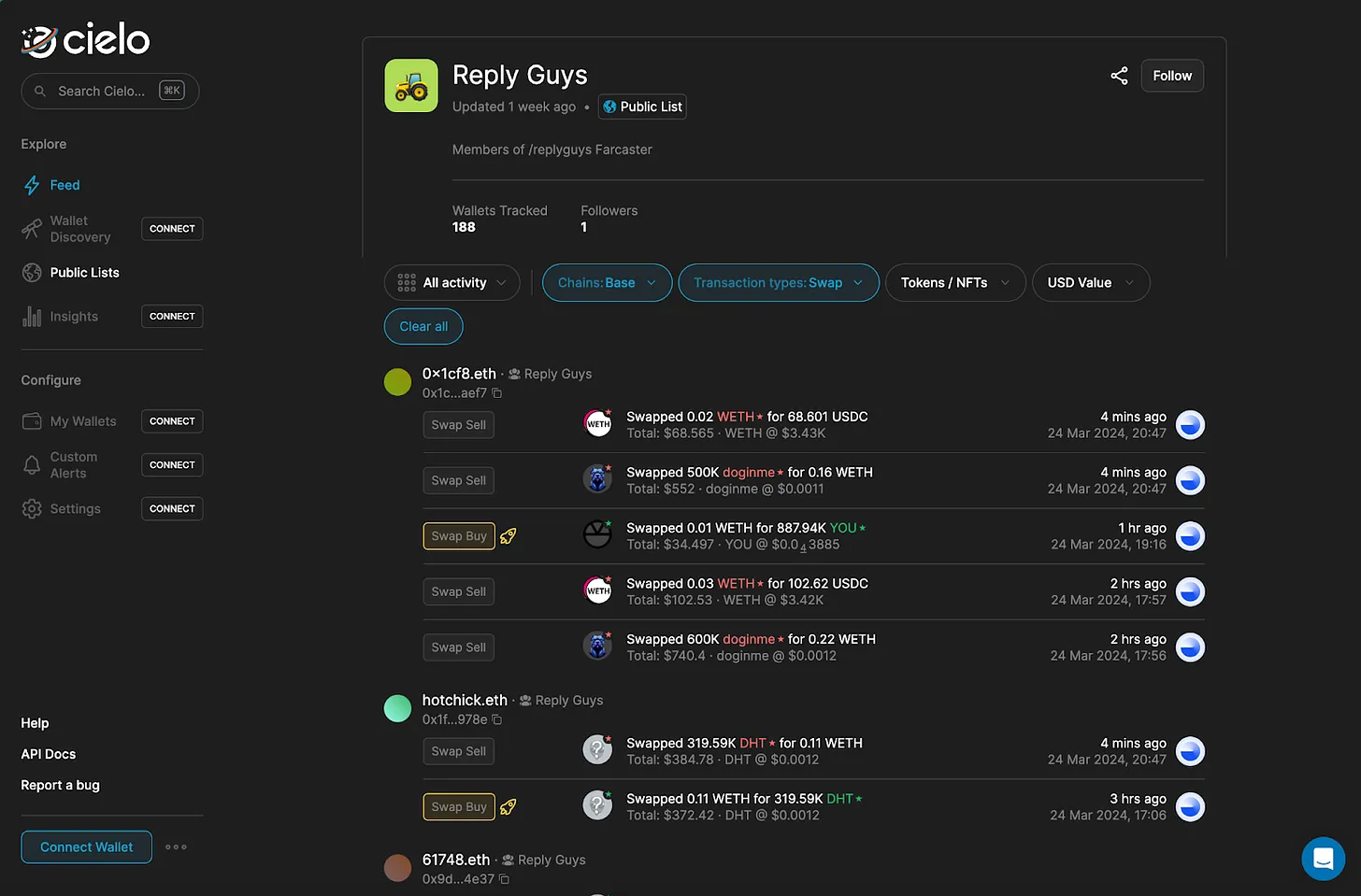Click the Base chain icon of the 500K doginme swap
The height and width of the screenshot is (896, 1361).
click(x=1190, y=480)
